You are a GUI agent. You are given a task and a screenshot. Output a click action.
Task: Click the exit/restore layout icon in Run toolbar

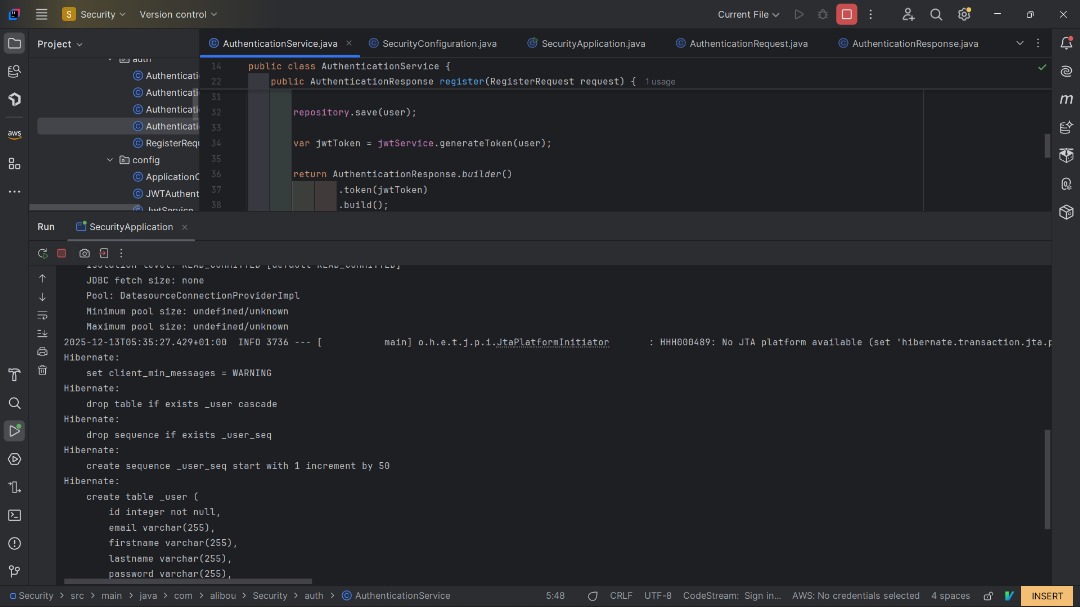point(103,254)
